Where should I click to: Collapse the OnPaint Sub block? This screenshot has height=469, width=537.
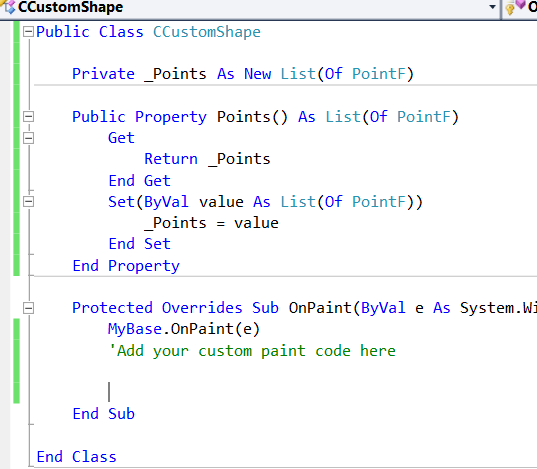coord(28,308)
